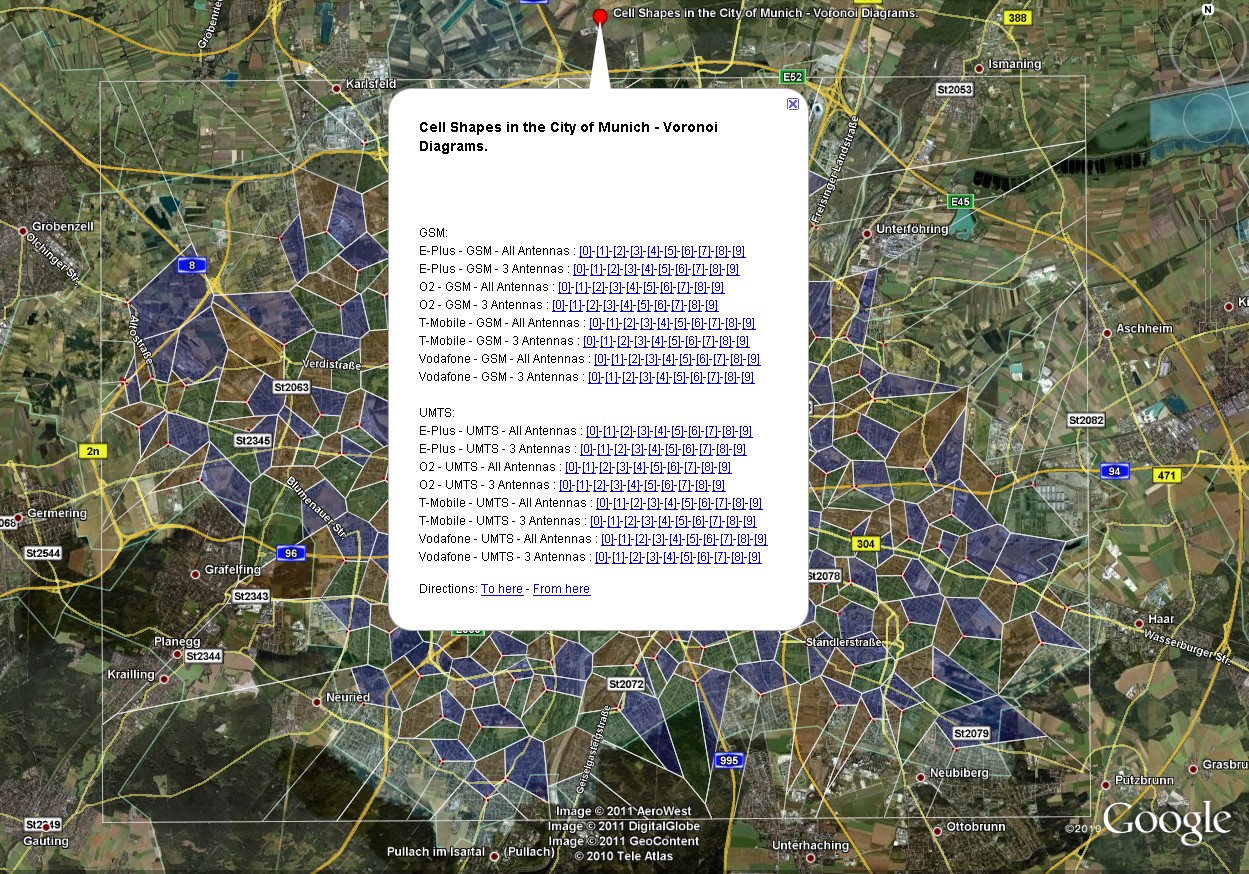Click the blue 995 motorway shield
This screenshot has width=1249, height=874.
point(729,761)
